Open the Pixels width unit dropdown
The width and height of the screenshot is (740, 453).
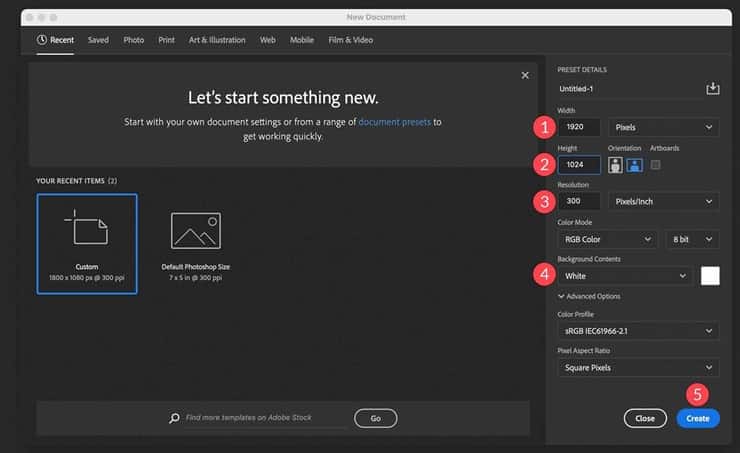pos(663,127)
